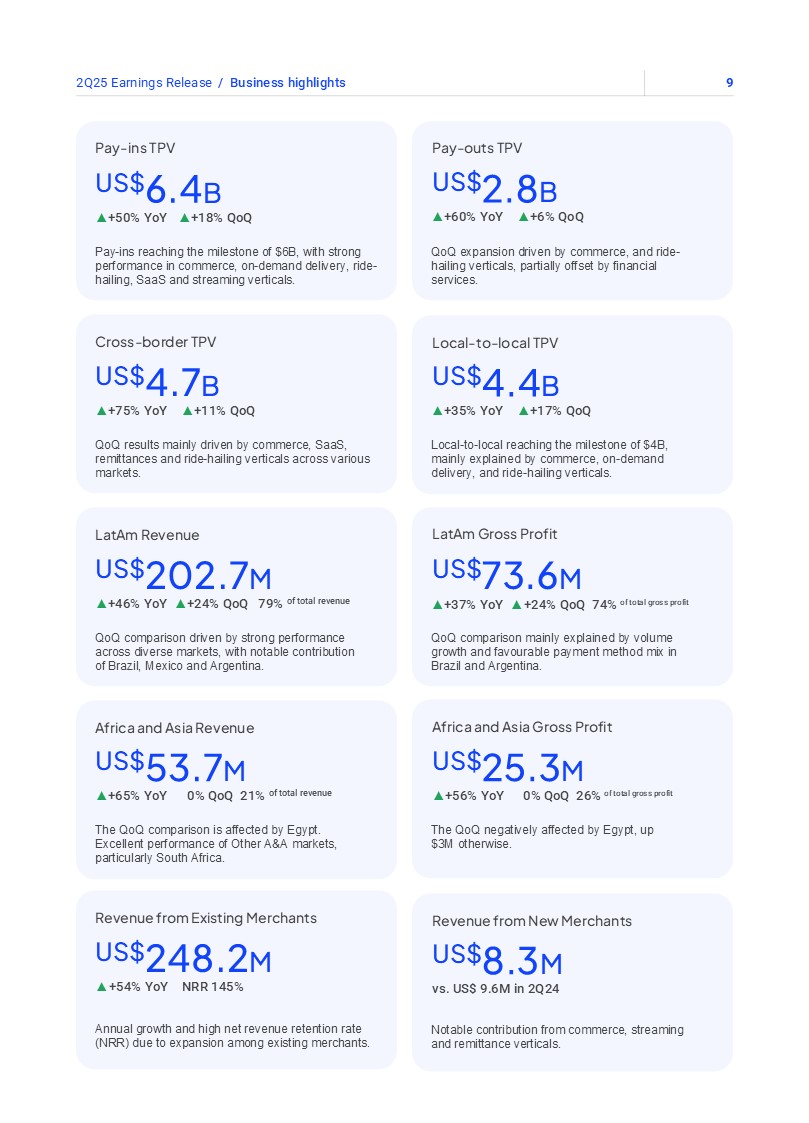This screenshot has height=1123, width=809.
Task: Click the "Business highlights" header label
Action: 288,83
